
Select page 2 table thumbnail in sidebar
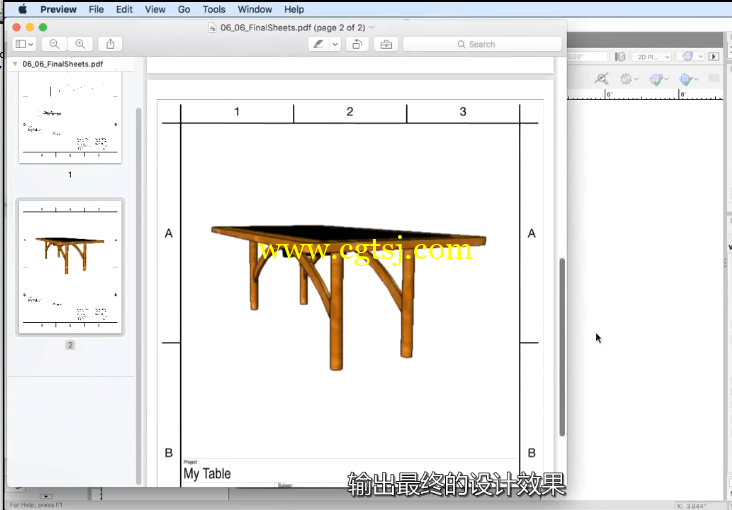click(70, 267)
